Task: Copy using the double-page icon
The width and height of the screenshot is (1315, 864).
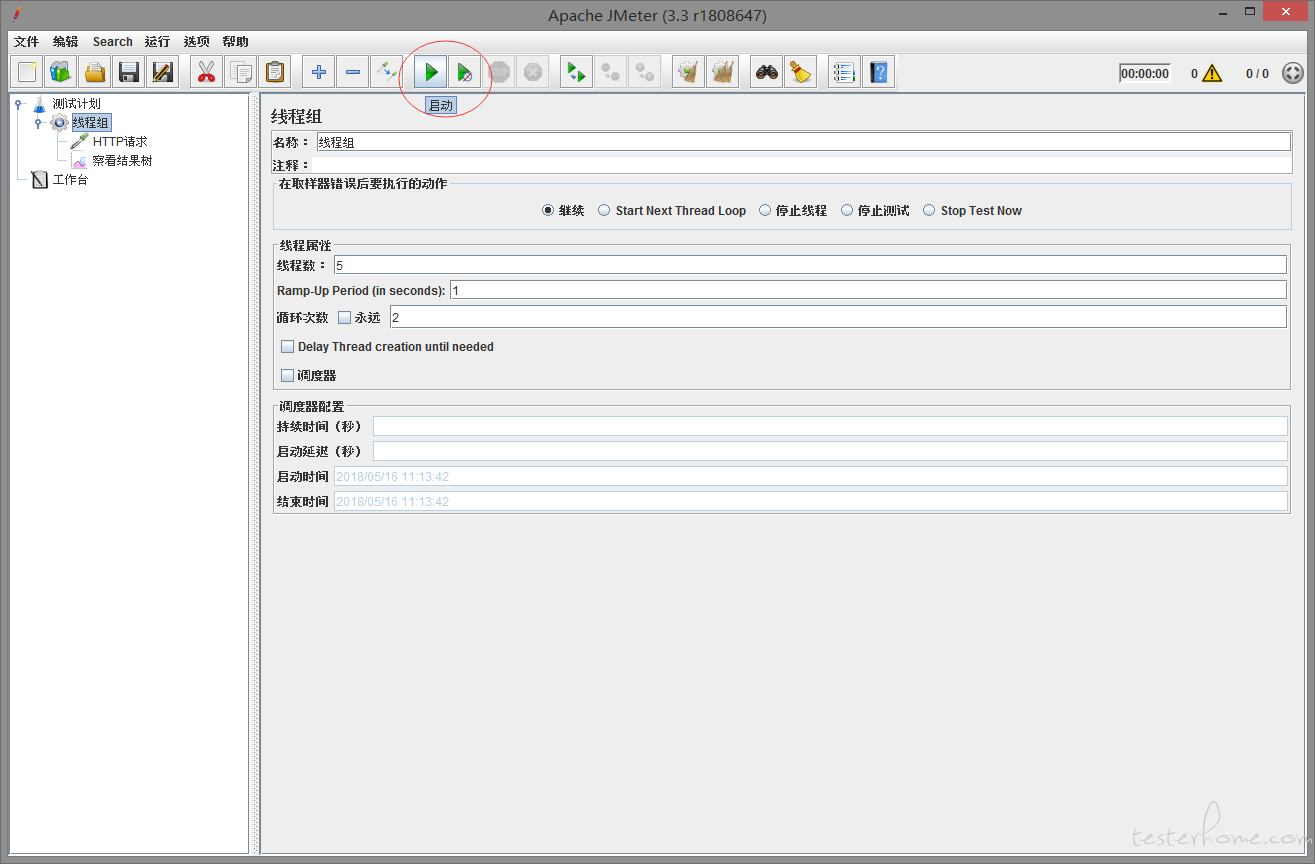Action: 241,72
